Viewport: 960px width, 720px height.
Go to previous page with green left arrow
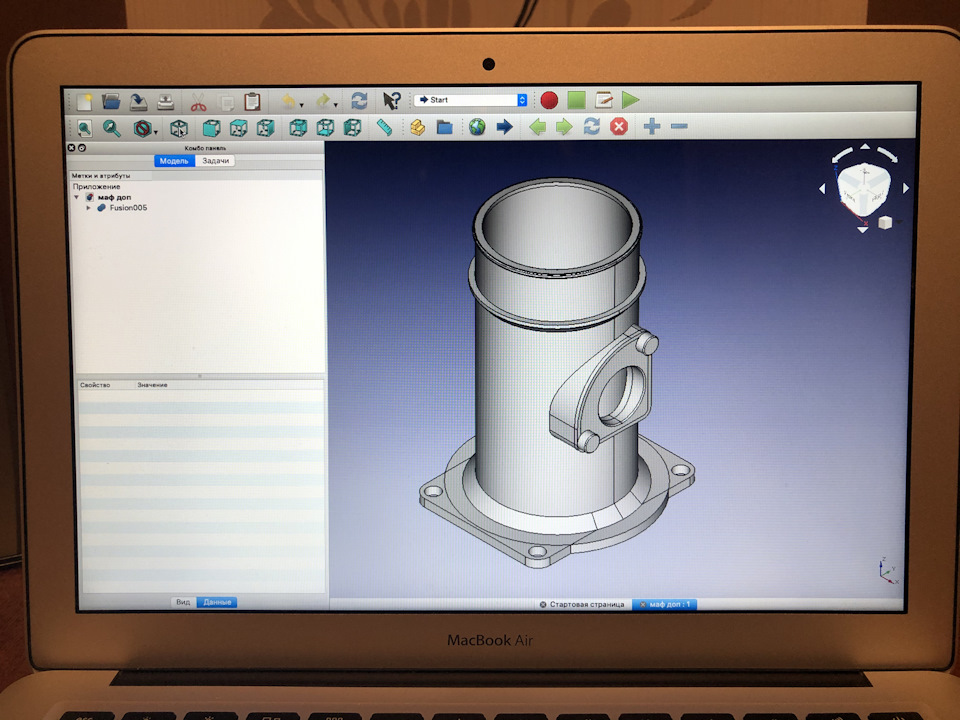point(538,127)
